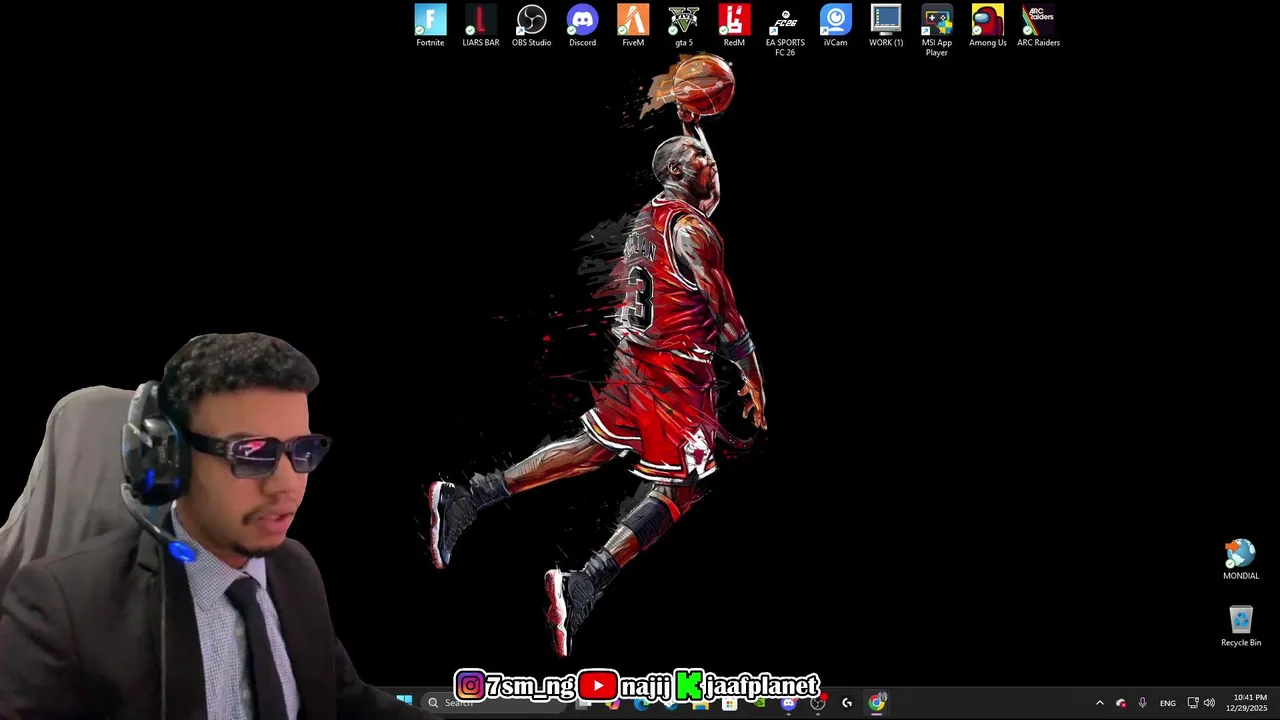
Task: Select the Discord desktop icon
Action: (582, 26)
